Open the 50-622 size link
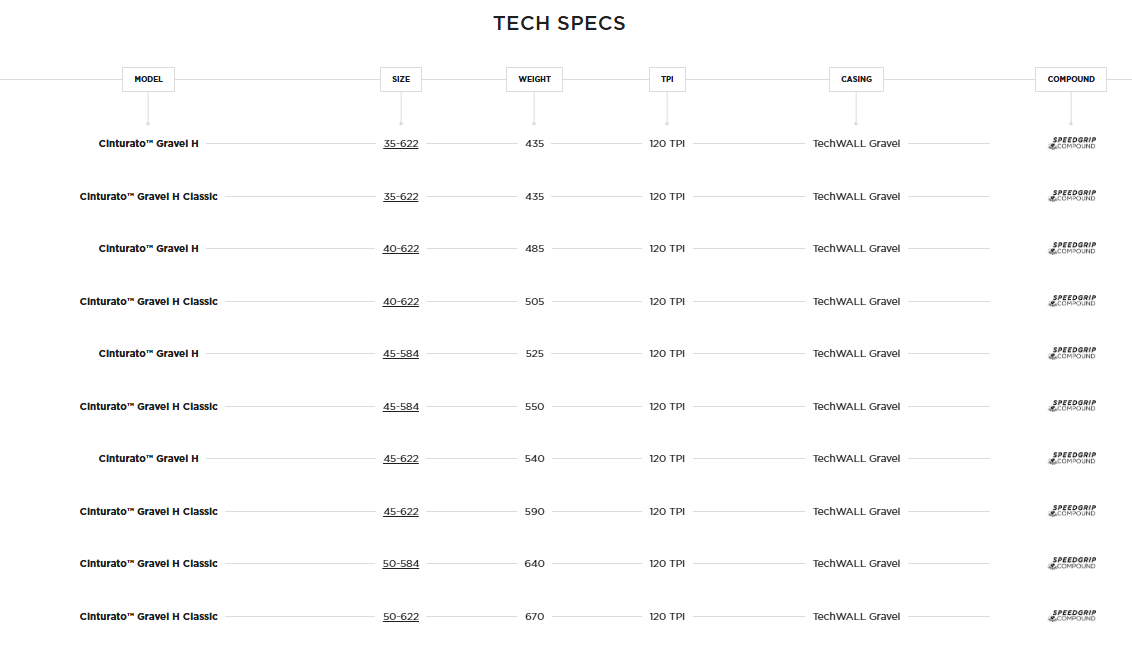1132x657 pixels. coord(401,617)
